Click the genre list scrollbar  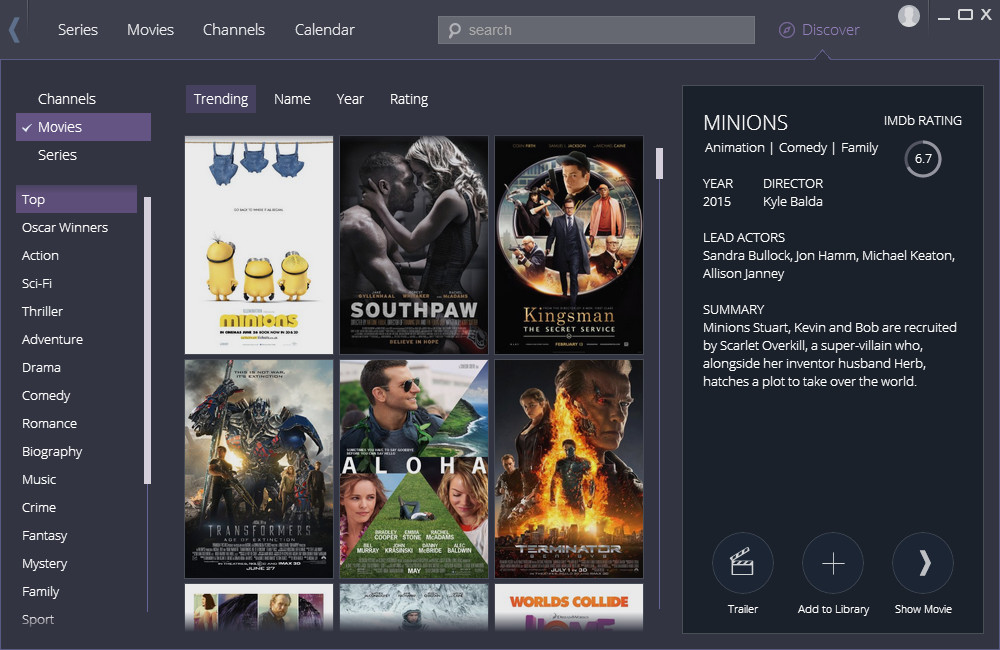pos(147,341)
